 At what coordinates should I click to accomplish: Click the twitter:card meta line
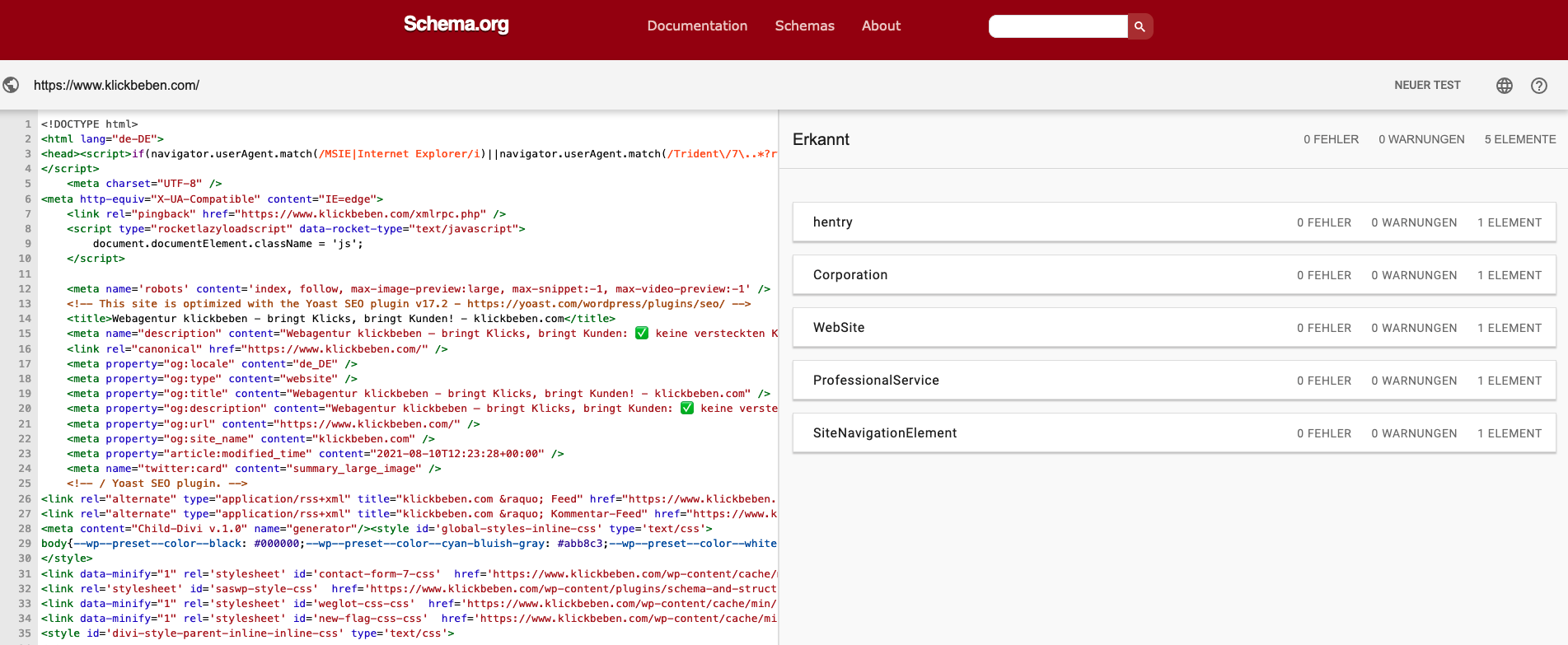point(254,469)
